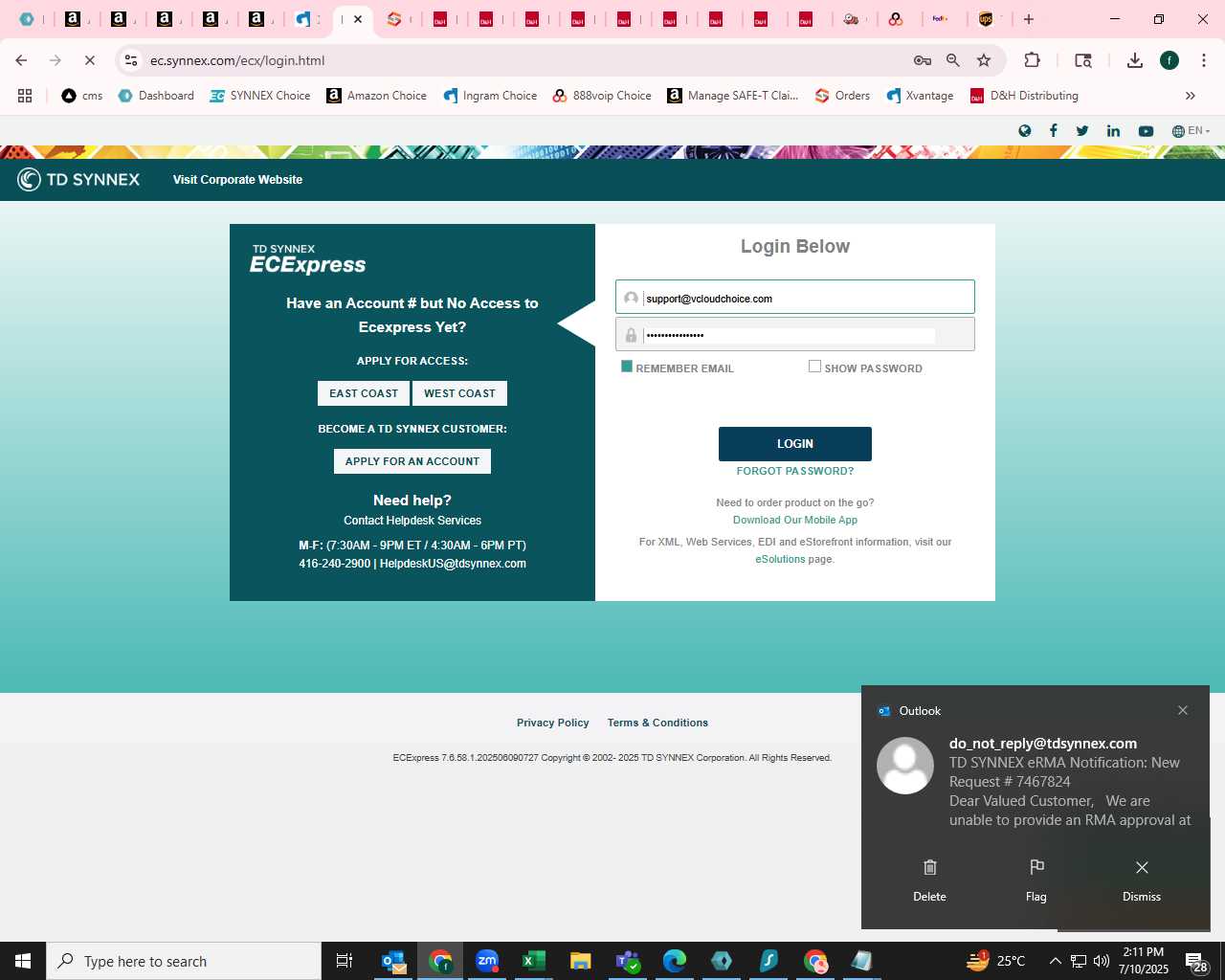The height and width of the screenshot is (980, 1225).
Task: Open the YouTube icon in header
Action: point(1146,131)
